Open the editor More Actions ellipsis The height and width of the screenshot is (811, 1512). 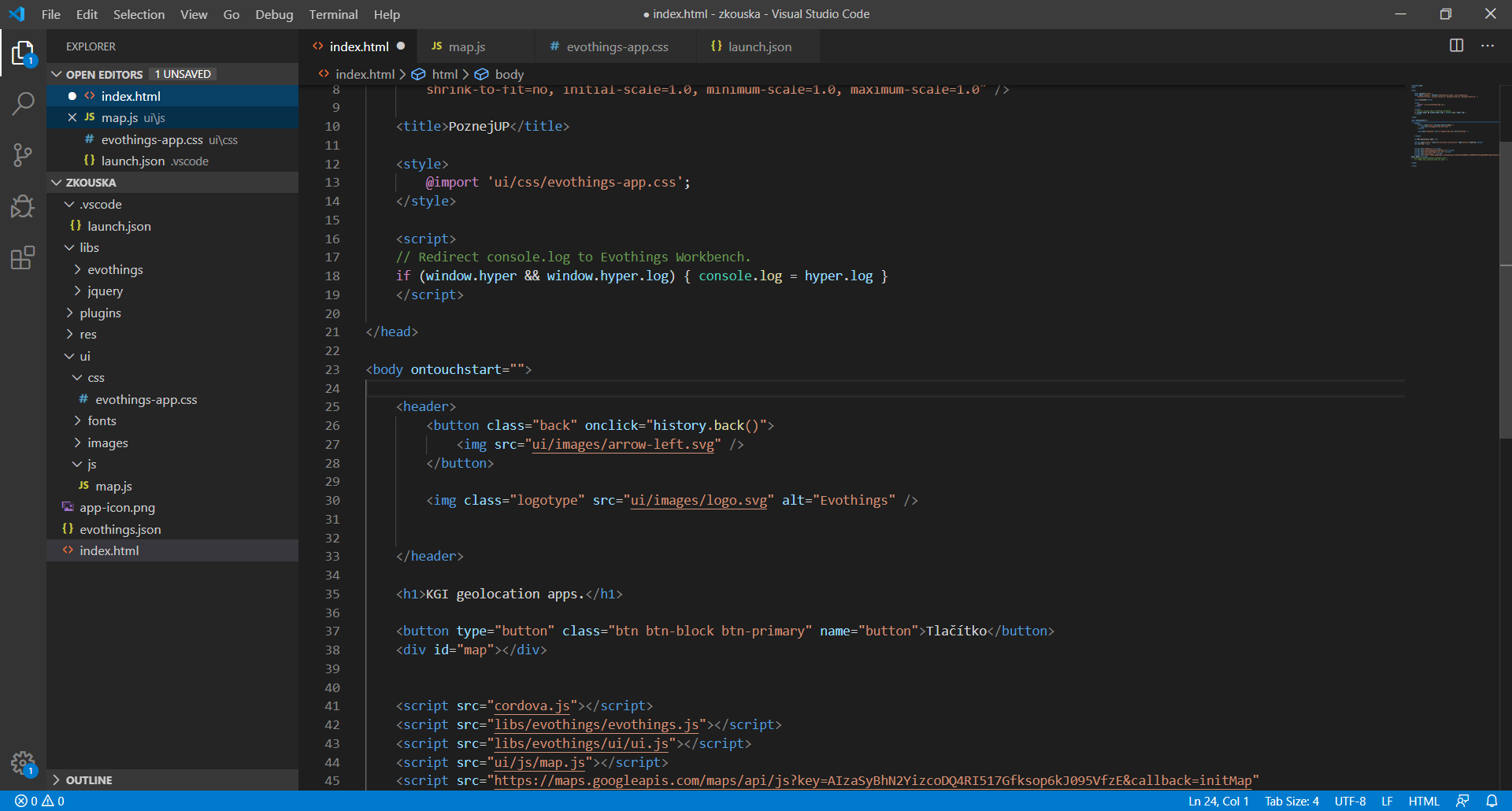click(x=1488, y=46)
